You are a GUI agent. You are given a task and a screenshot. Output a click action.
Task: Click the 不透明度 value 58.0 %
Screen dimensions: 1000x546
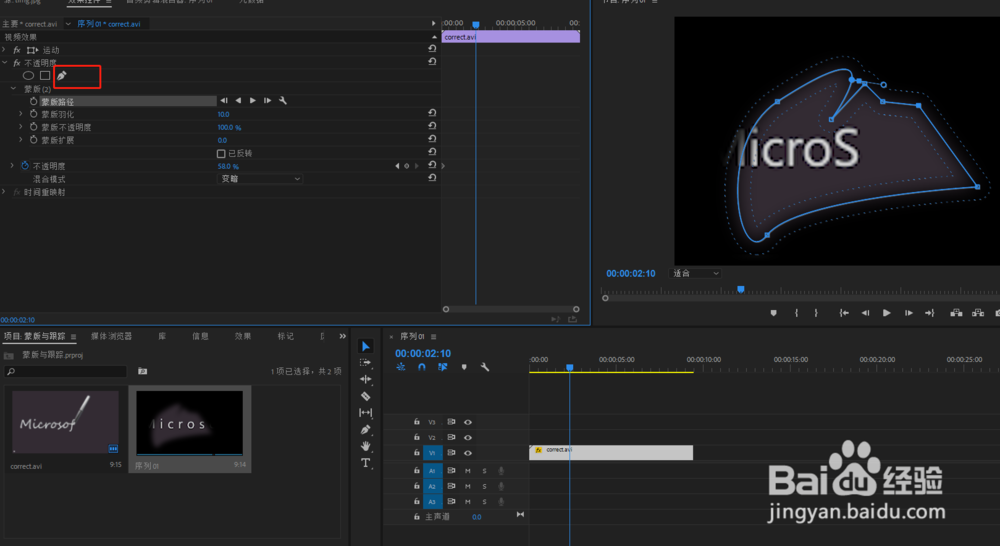point(228,166)
